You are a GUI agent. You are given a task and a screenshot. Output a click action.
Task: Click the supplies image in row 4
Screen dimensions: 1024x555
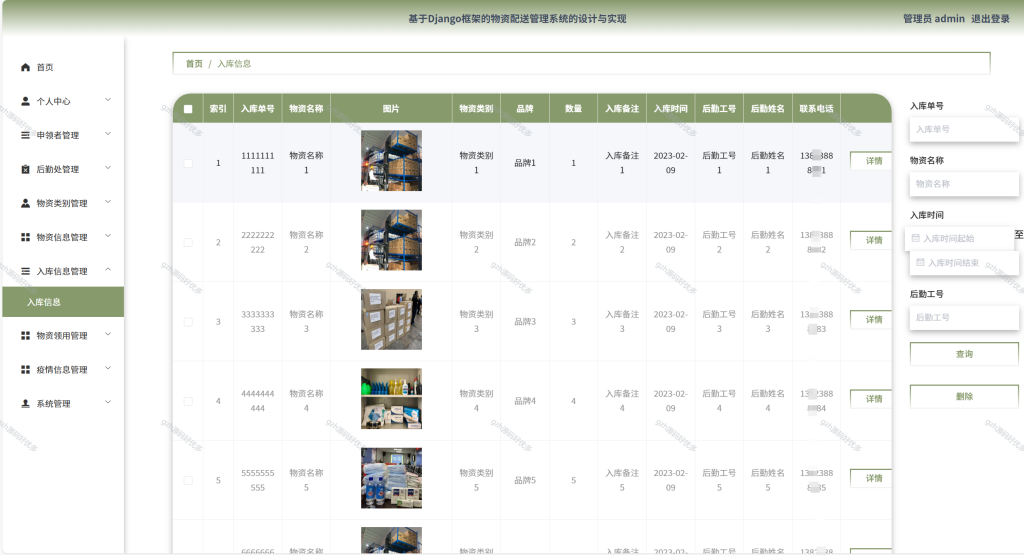[391, 399]
